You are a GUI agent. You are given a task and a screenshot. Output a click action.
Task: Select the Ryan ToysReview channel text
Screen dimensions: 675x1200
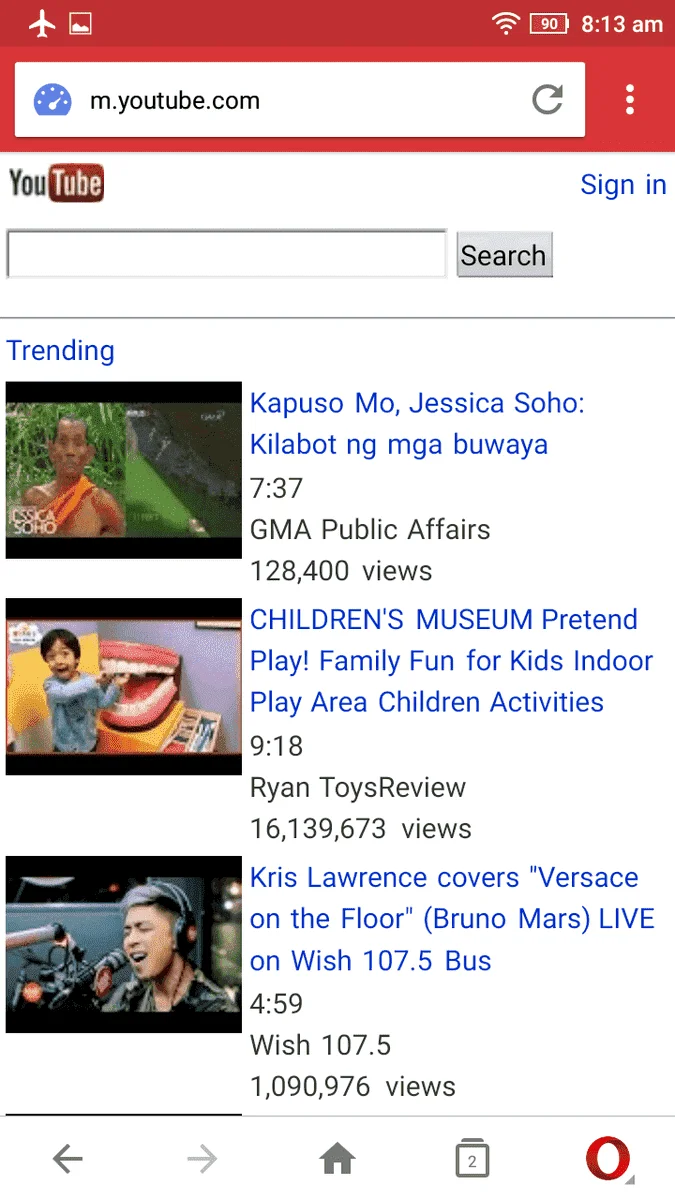[358, 788]
